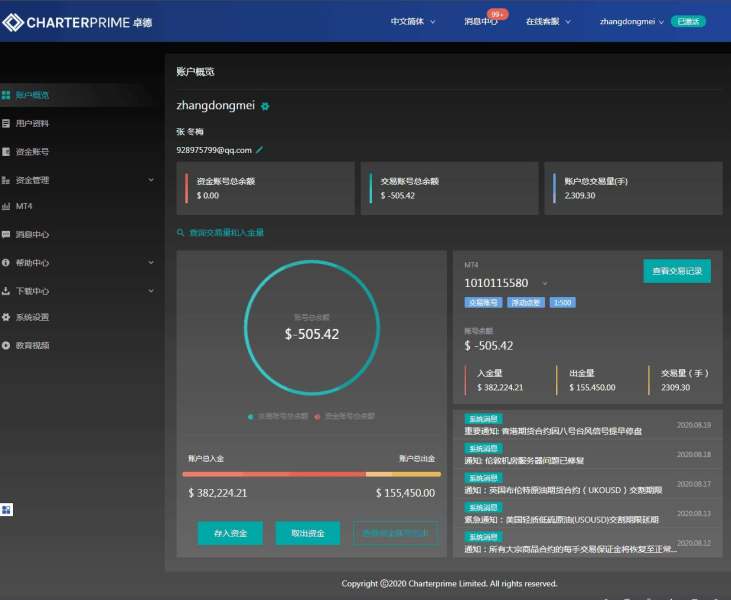Open 消息中心 in the sidebar menu

click(x=32, y=235)
